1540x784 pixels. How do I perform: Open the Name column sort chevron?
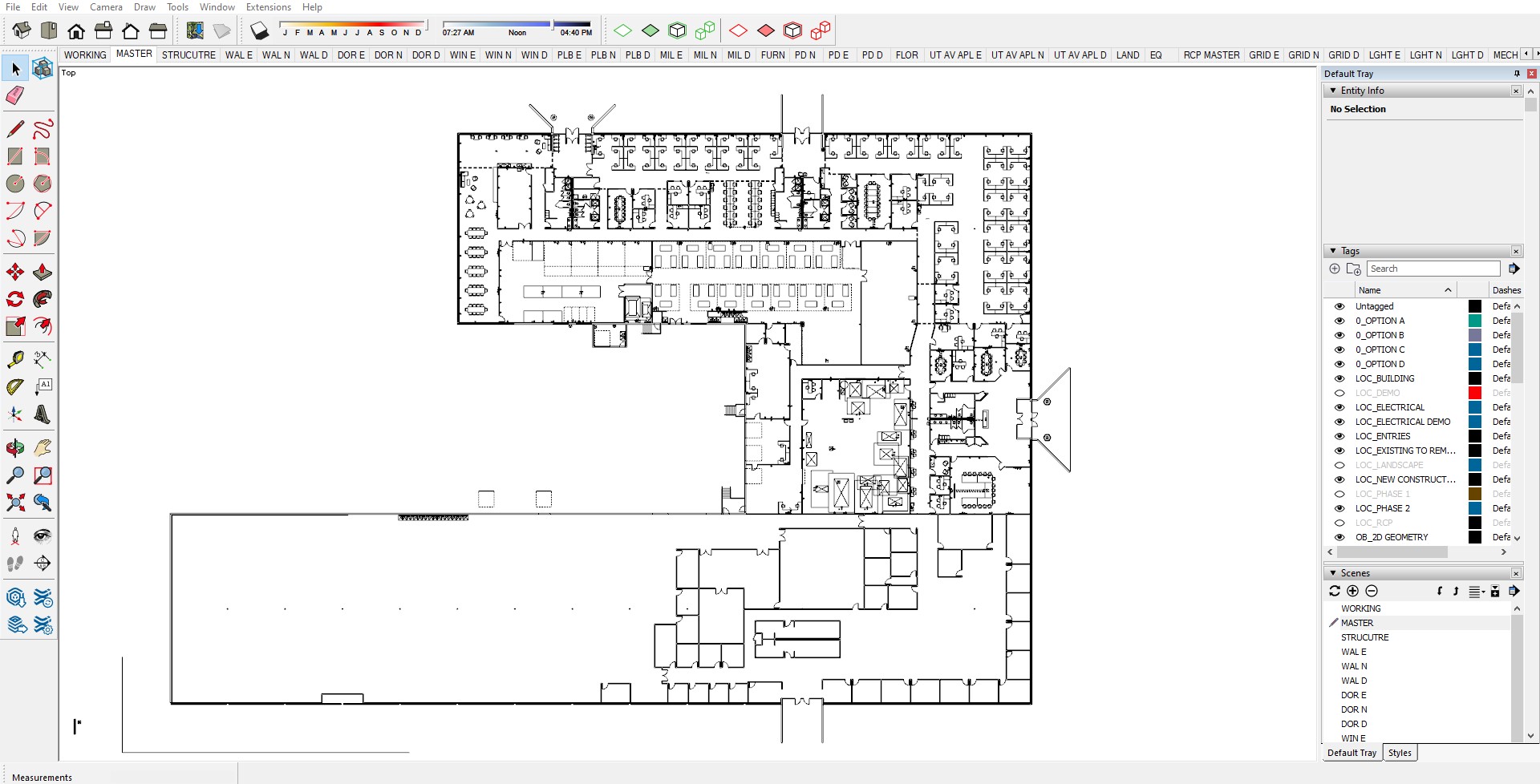pos(1449,289)
